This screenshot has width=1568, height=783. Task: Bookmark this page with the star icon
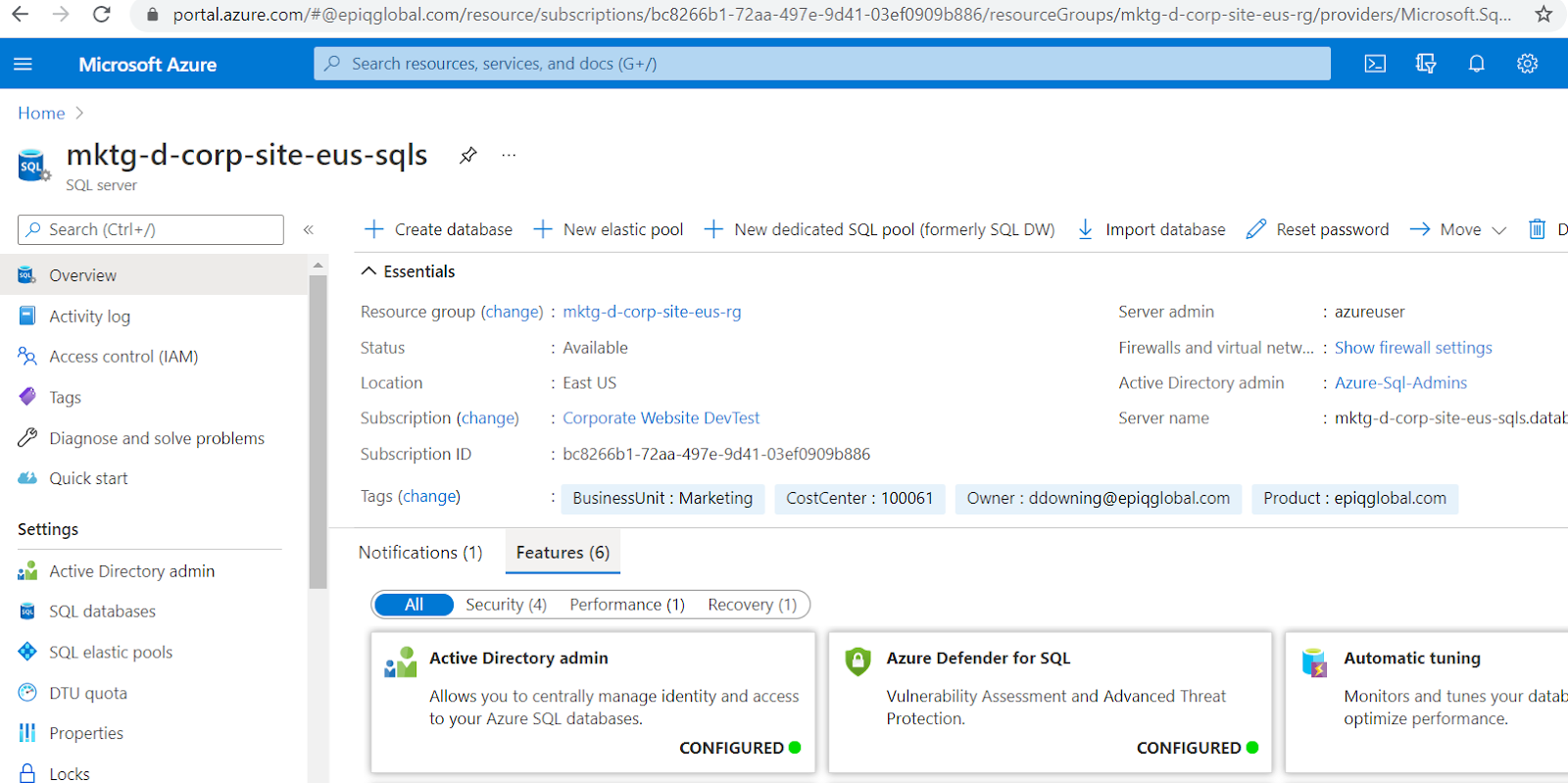click(1543, 15)
